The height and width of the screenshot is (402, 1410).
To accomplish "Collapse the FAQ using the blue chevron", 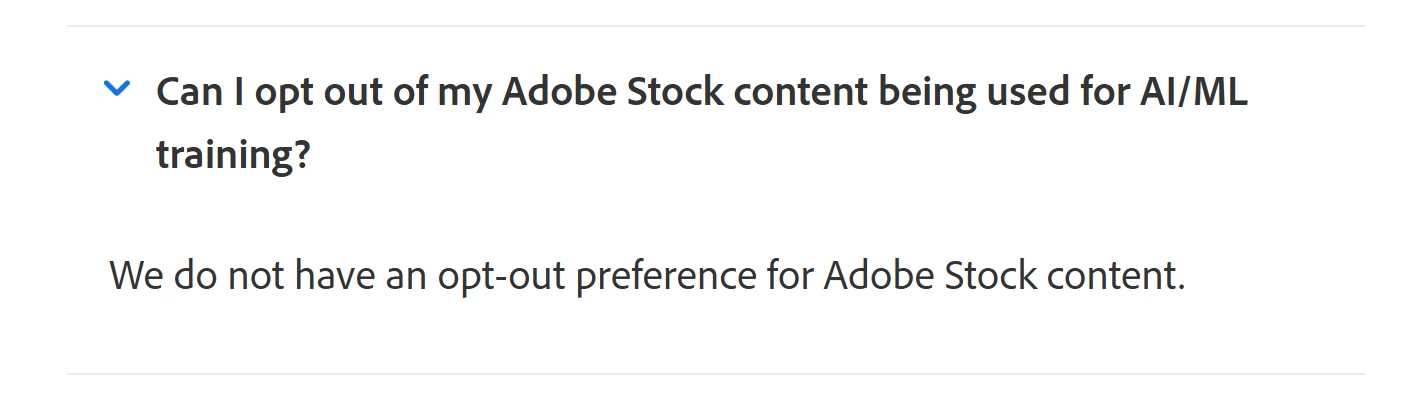I will (117, 89).
